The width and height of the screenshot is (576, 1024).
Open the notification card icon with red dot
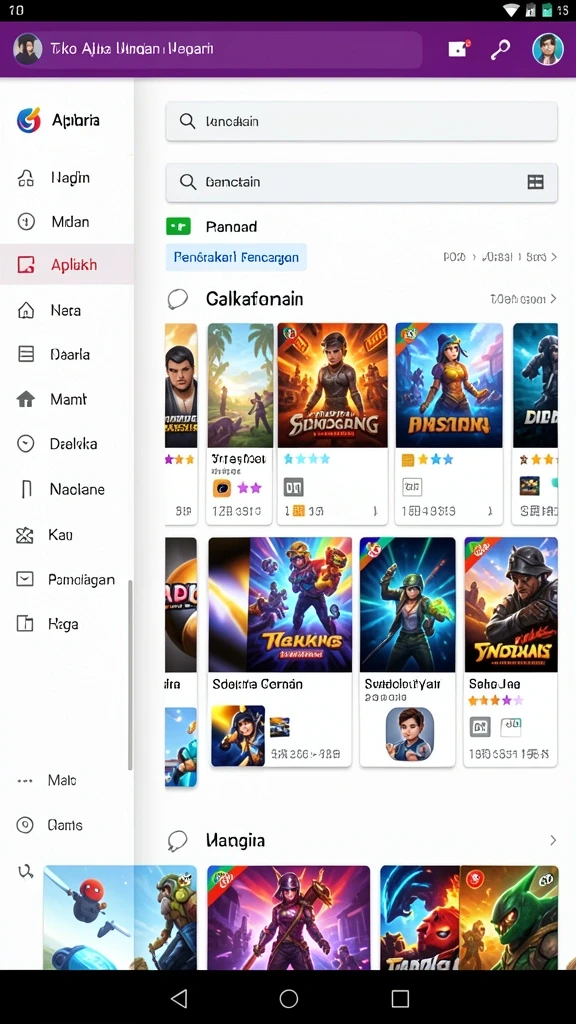coord(459,49)
